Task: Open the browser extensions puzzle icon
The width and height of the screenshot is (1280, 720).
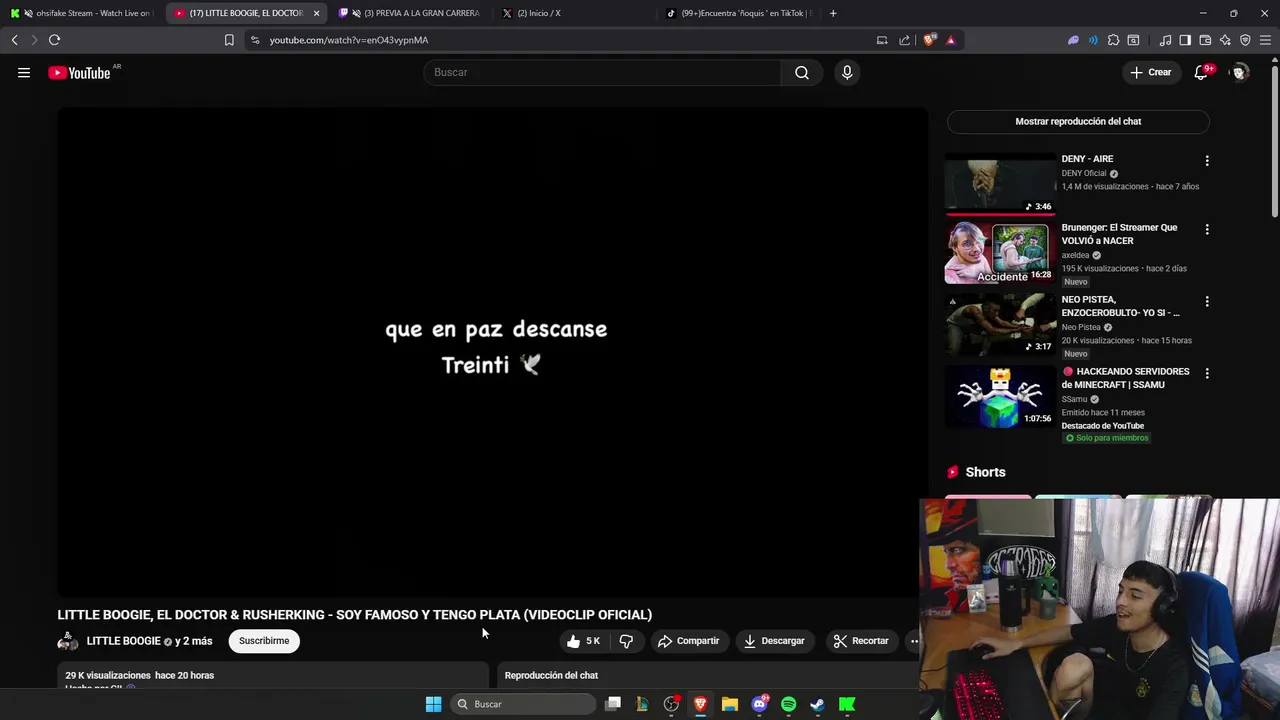Action: [1113, 40]
